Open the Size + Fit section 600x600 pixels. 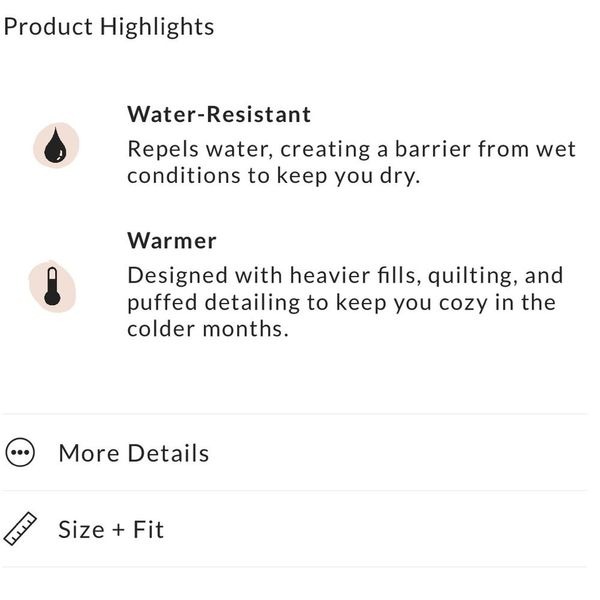[x=294, y=529]
